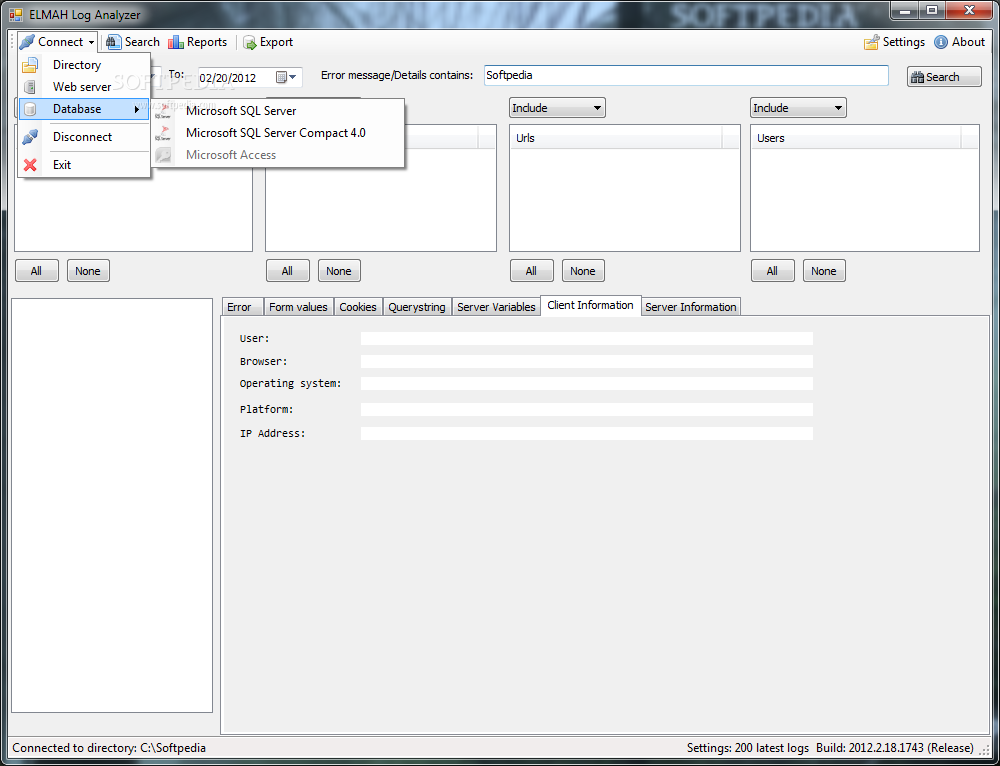Select Microsoft SQL Server database option

(278, 111)
